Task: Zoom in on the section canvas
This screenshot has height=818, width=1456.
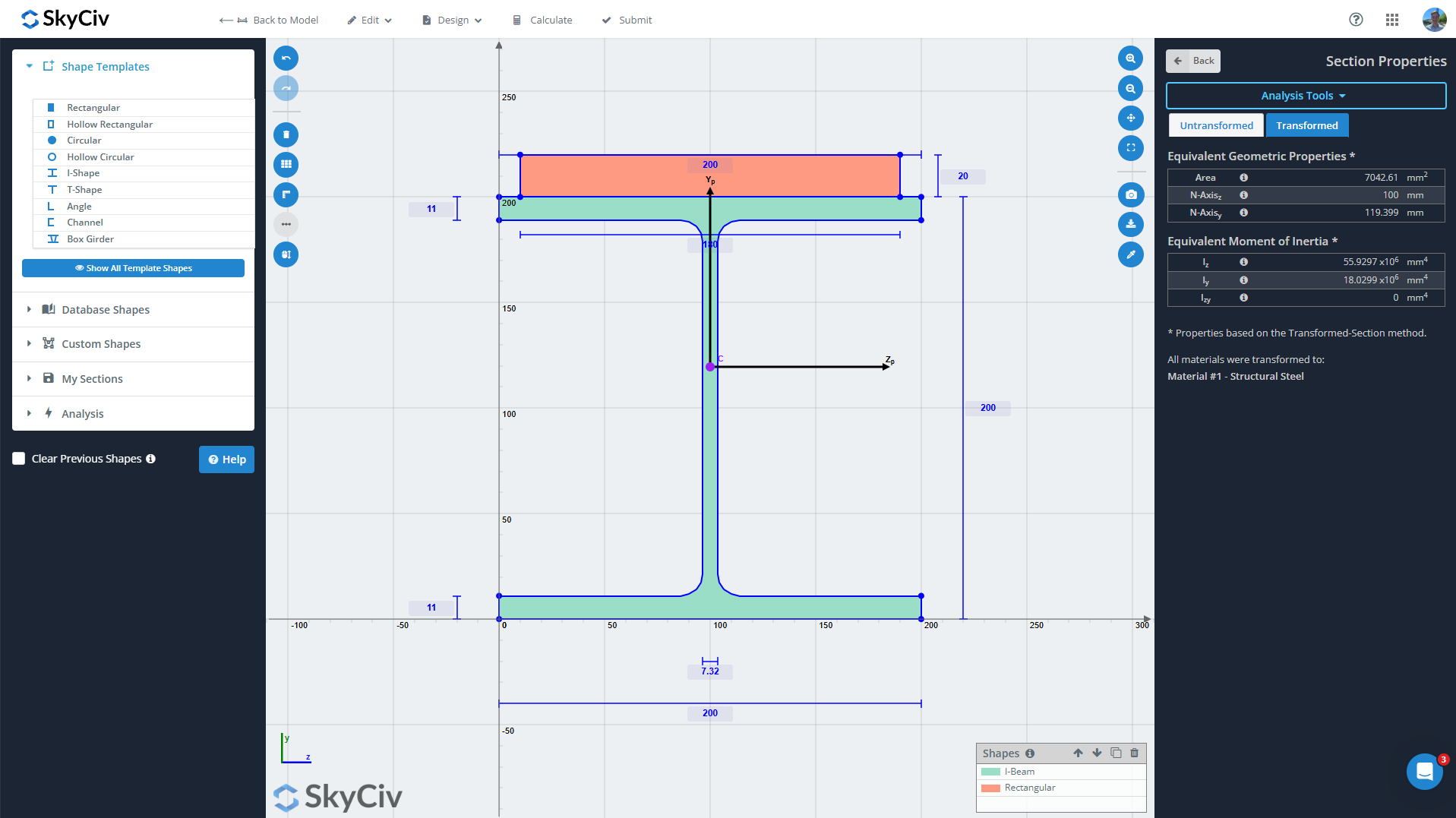Action: [x=1130, y=58]
